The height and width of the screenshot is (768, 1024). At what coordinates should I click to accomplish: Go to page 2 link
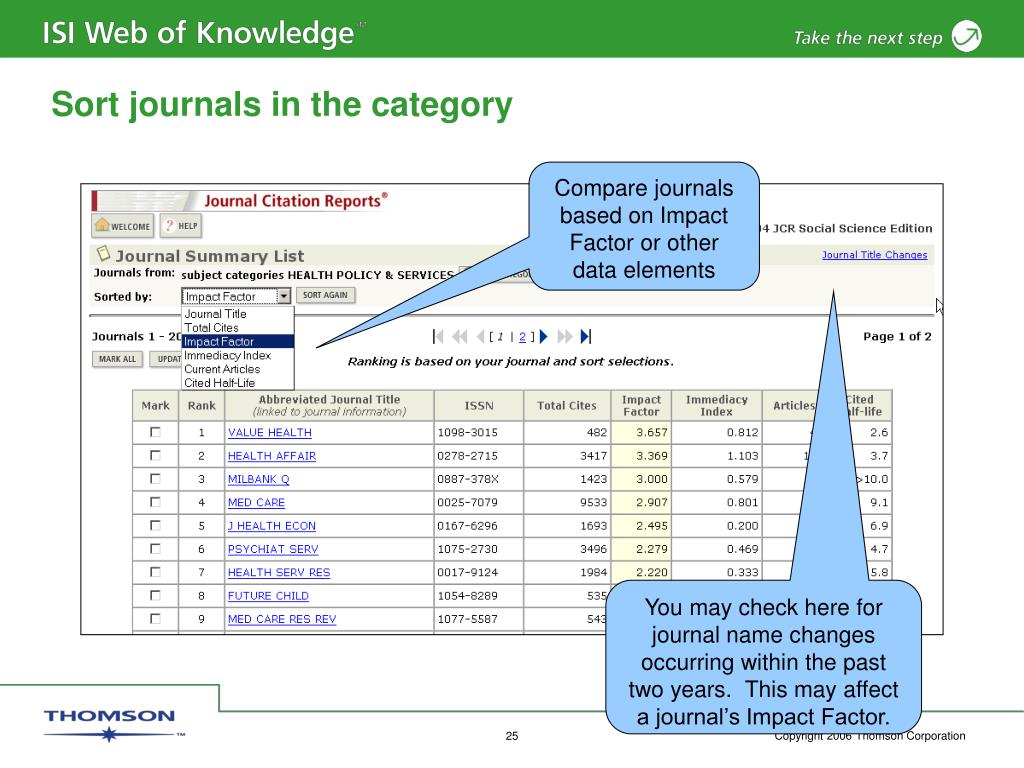522,337
